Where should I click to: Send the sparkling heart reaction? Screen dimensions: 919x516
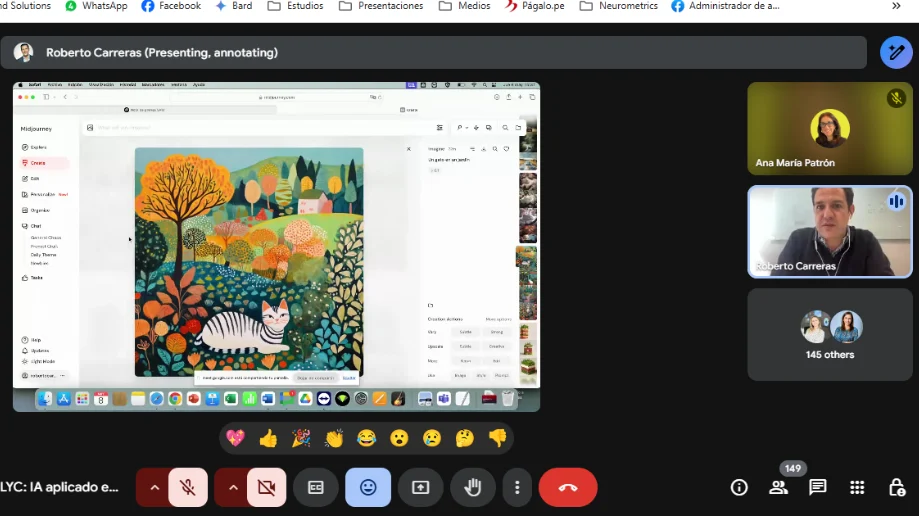click(236, 438)
